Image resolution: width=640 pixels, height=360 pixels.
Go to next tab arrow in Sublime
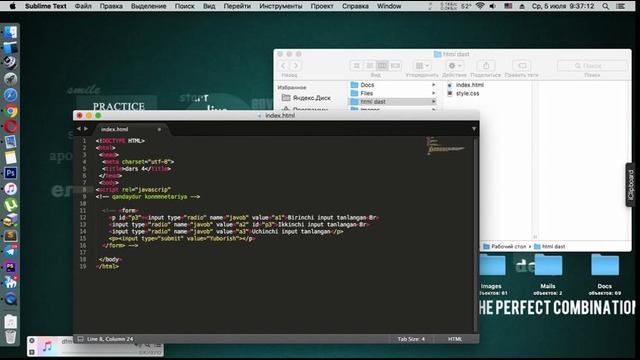click(x=86, y=129)
